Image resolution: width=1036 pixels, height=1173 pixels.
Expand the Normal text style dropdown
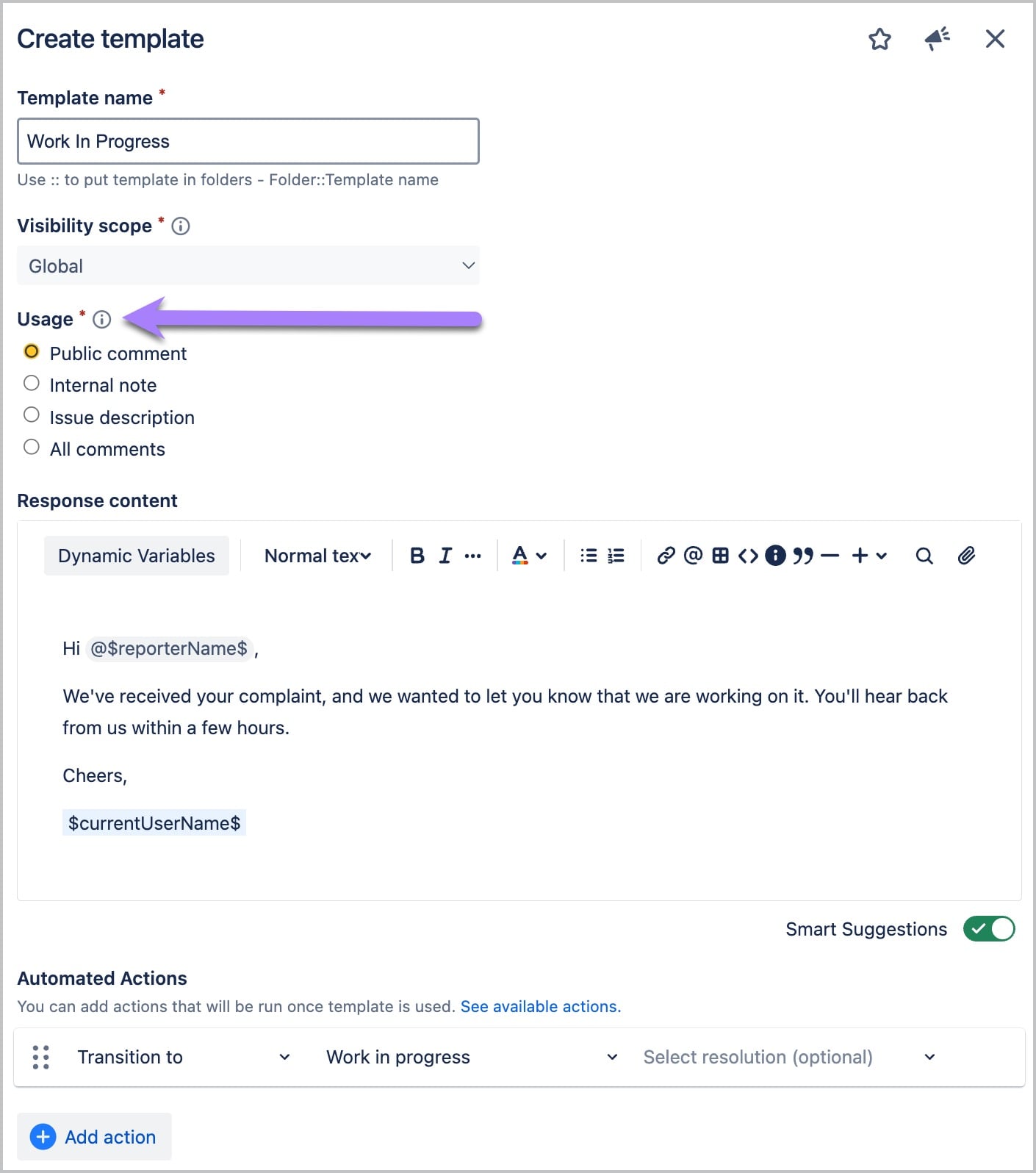coord(317,556)
